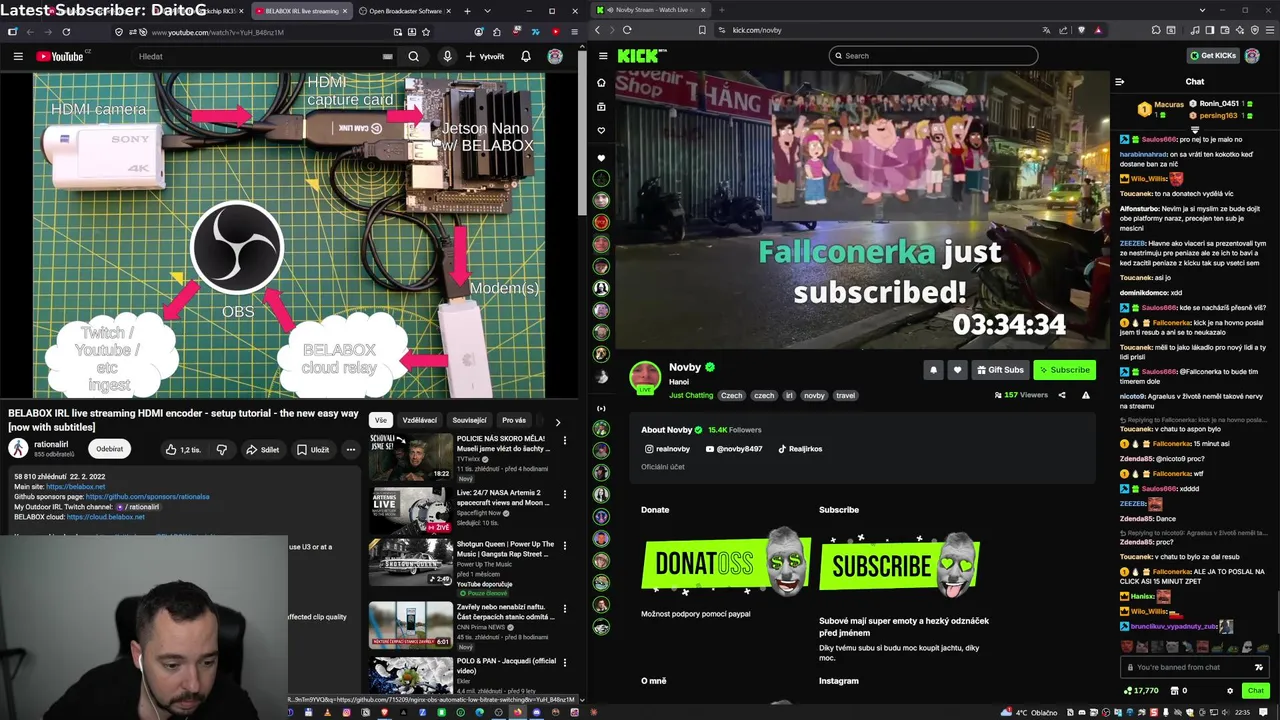Open Realjirkos TikTok link
Screen dimensions: 1280x720
[799, 449]
